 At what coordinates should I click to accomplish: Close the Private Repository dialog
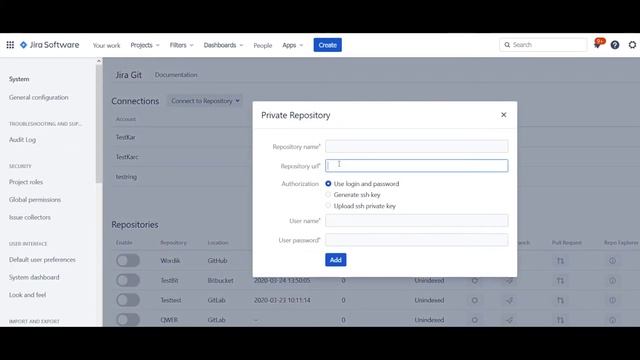point(504,115)
